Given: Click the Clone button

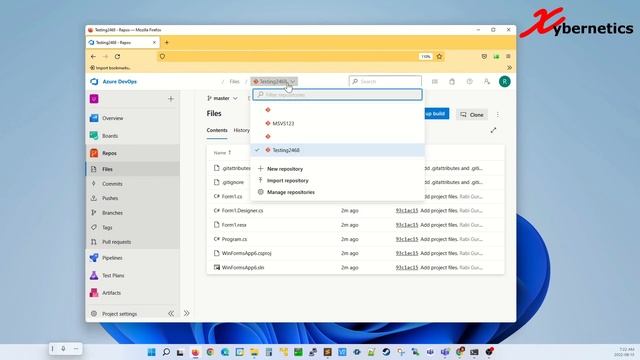Looking at the screenshot, I should tap(472, 115).
